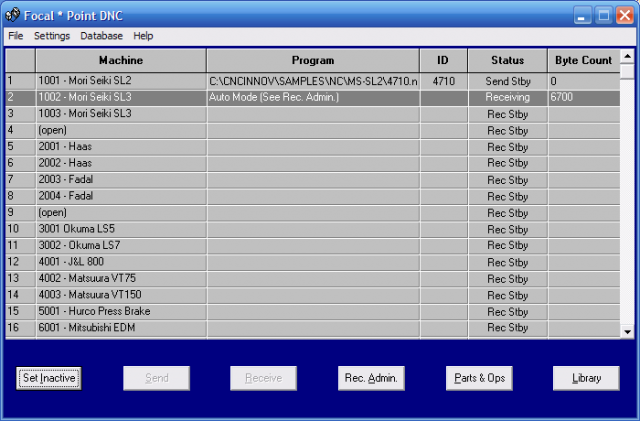The height and width of the screenshot is (421, 640).
Task: Select the (open) machine in row 4
Action: pos(121,130)
